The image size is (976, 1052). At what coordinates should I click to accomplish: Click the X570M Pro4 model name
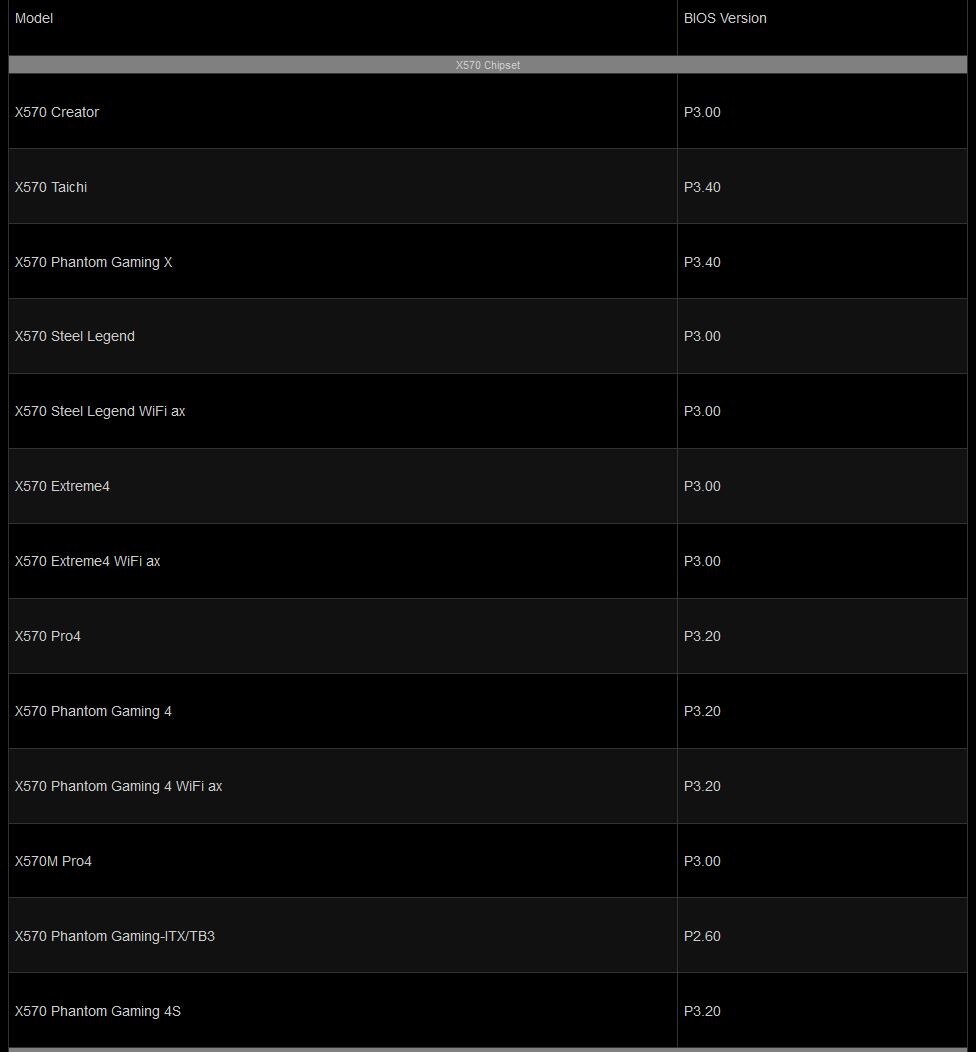(x=53, y=861)
